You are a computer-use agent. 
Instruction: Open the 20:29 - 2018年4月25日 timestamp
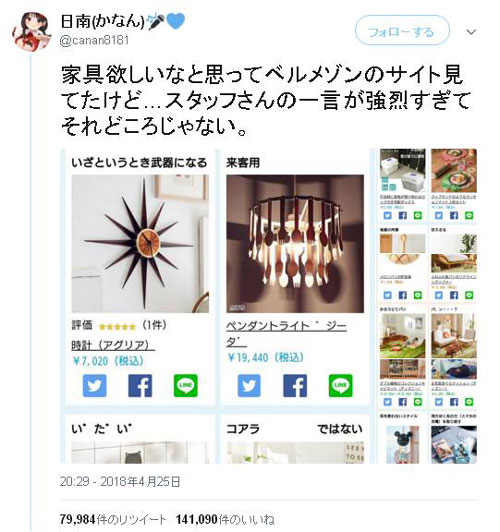(120, 481)
